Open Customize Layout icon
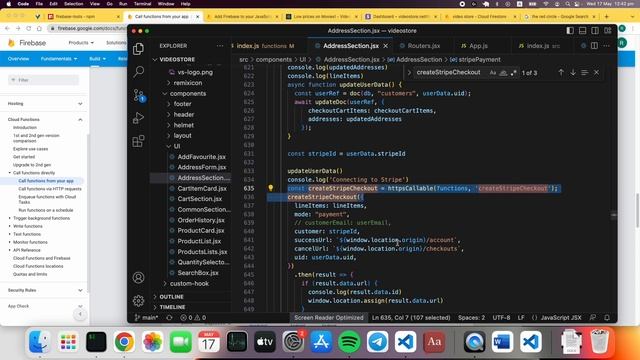The height and width of the screenshot is (360, 640). (608, 31)
